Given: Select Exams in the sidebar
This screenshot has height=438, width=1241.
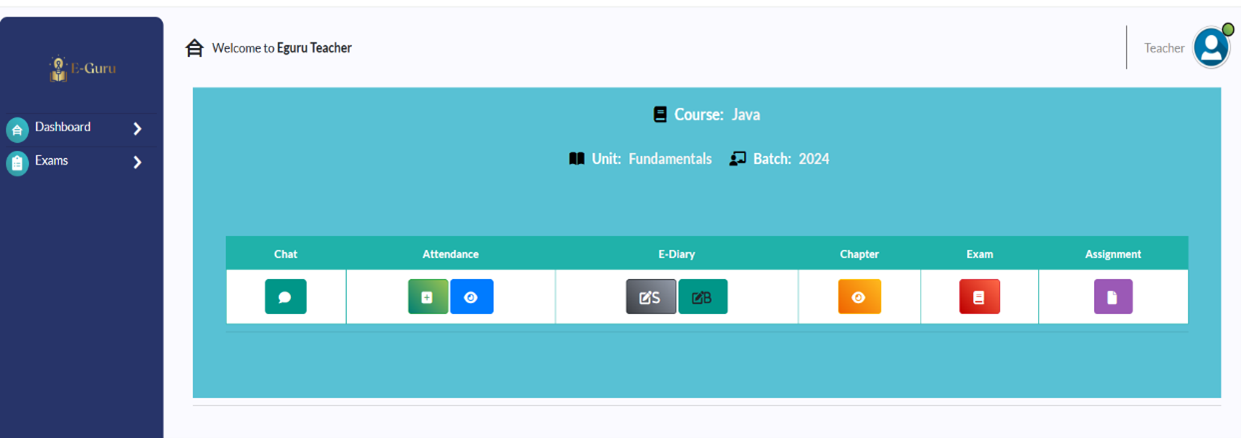Looking at the screenshot, I should coord(52,161).
